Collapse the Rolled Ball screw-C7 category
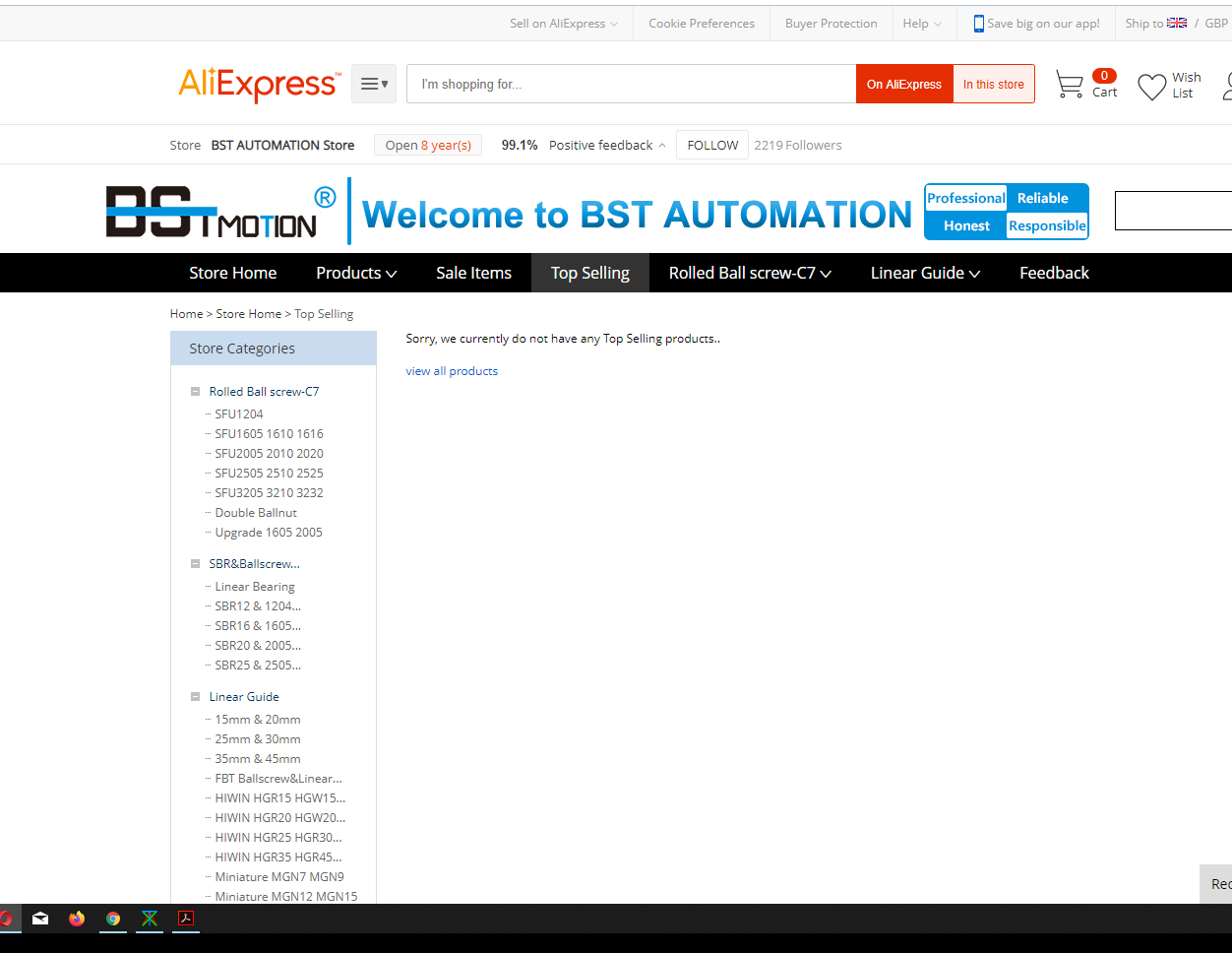This screenshot has height=953, width=1232. pos(195,392)
